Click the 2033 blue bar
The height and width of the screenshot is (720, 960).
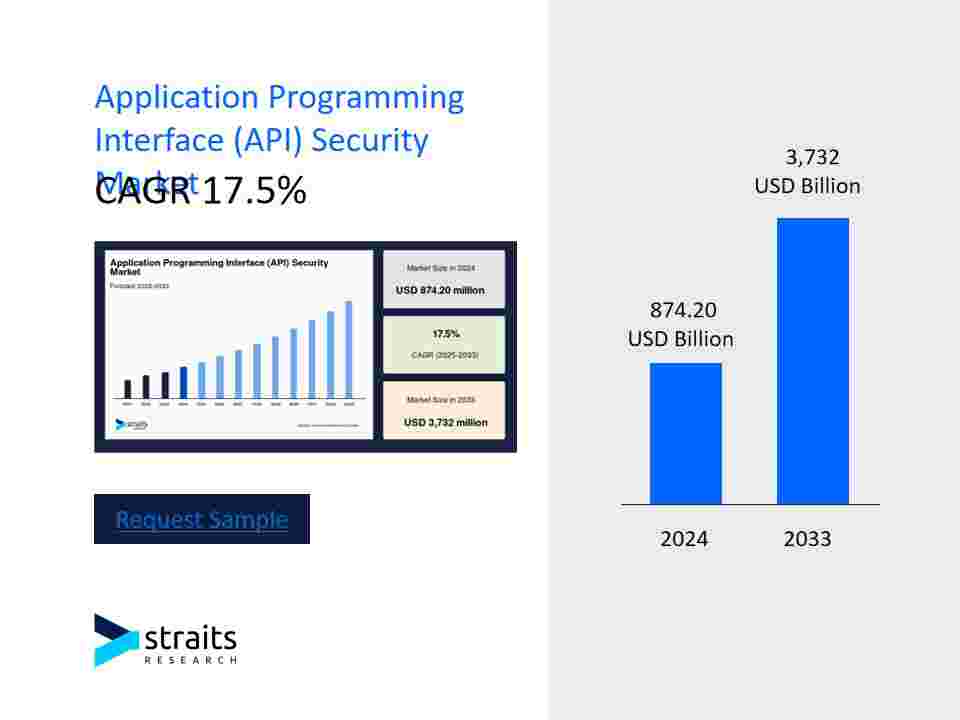point(813,361)
